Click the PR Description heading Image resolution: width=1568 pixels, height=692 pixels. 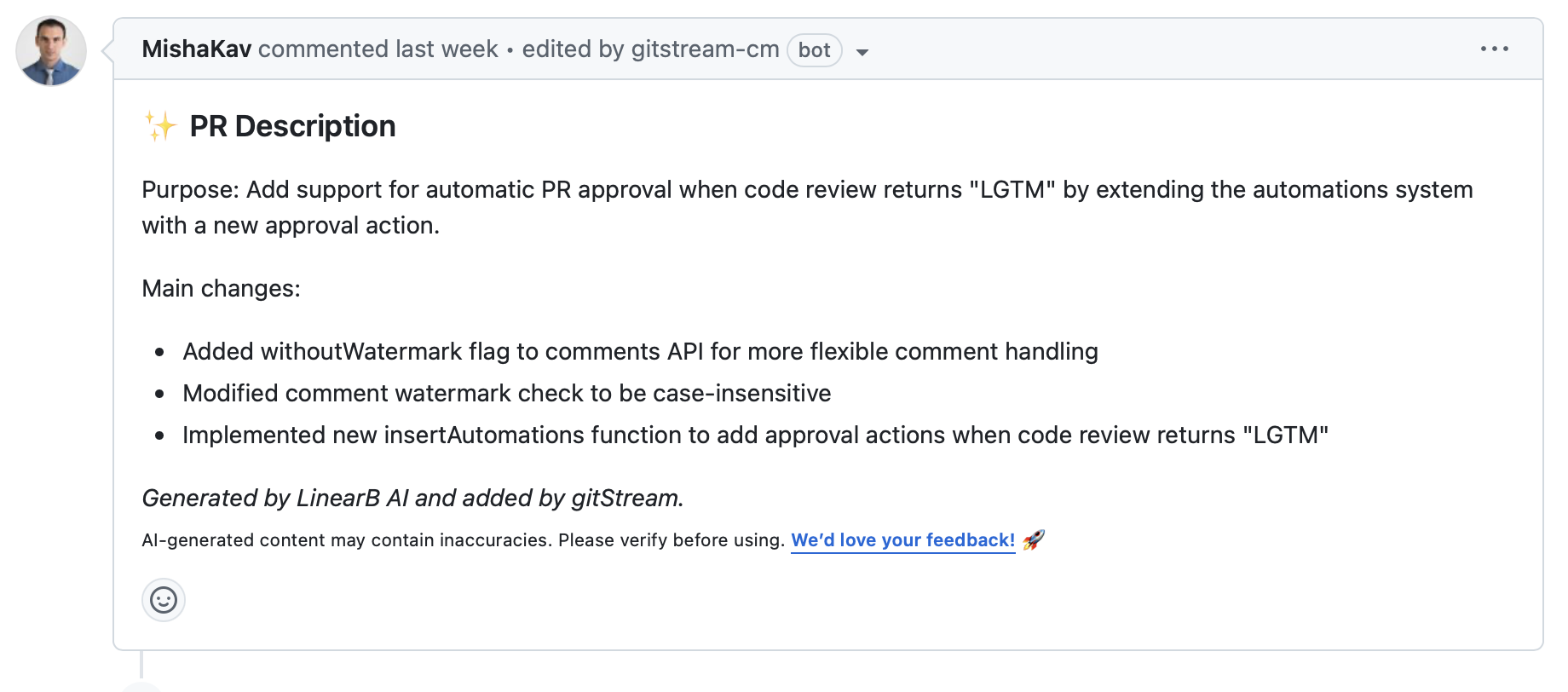click(292, 126)
